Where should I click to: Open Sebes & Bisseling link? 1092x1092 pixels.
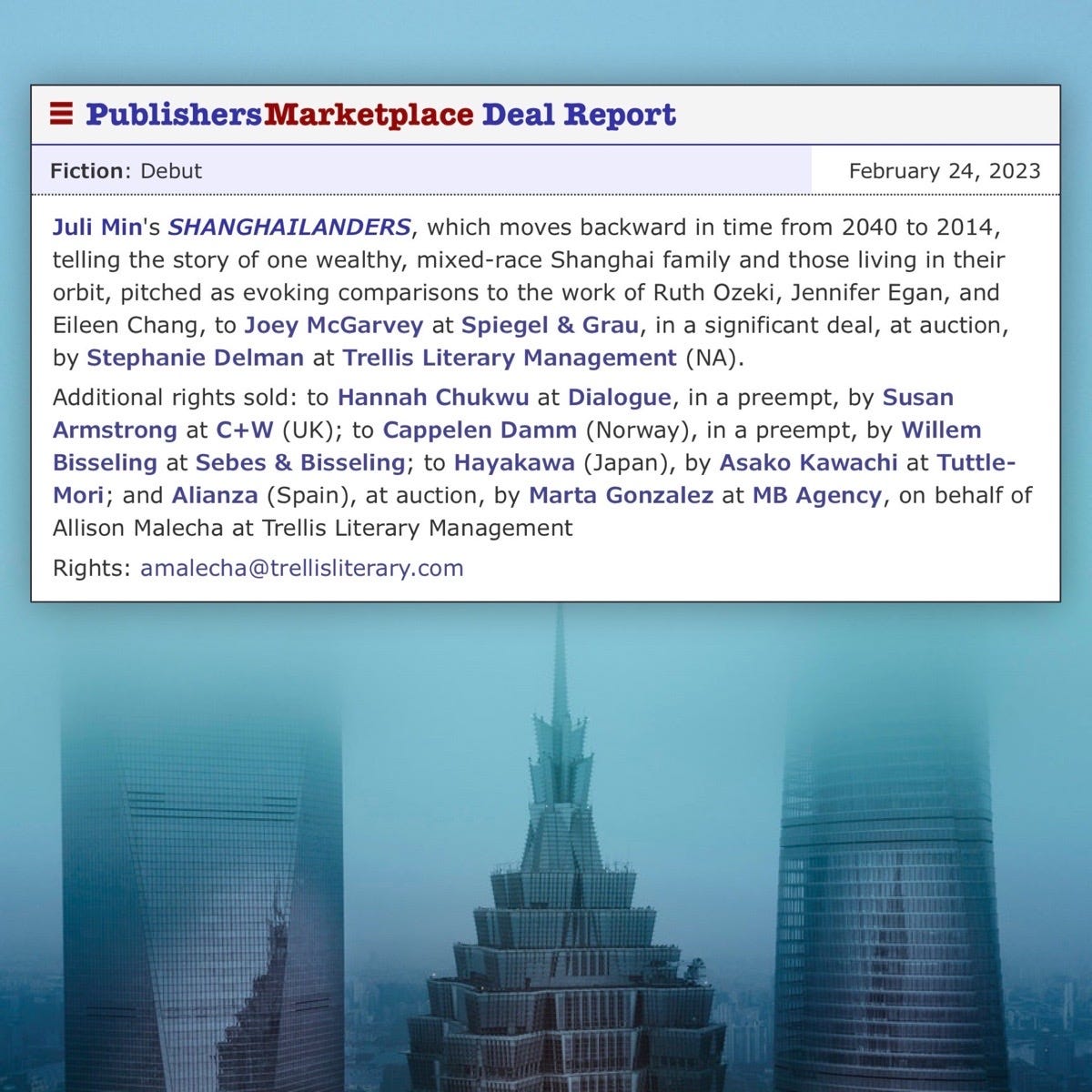point(300,462)
